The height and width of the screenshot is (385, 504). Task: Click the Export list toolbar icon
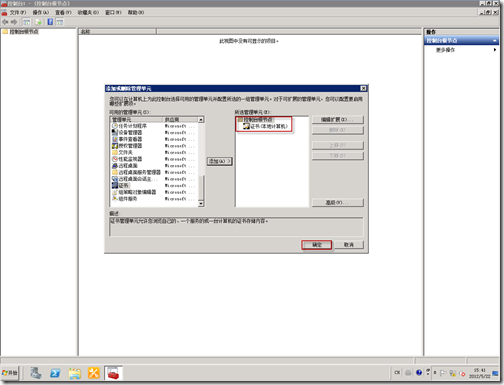coord(38,22)
